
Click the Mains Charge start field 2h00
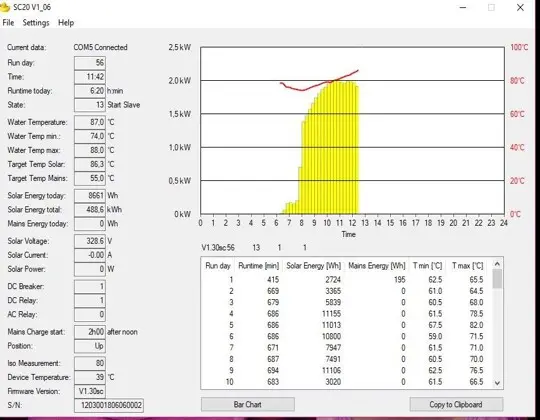click(x=90, y=332)
